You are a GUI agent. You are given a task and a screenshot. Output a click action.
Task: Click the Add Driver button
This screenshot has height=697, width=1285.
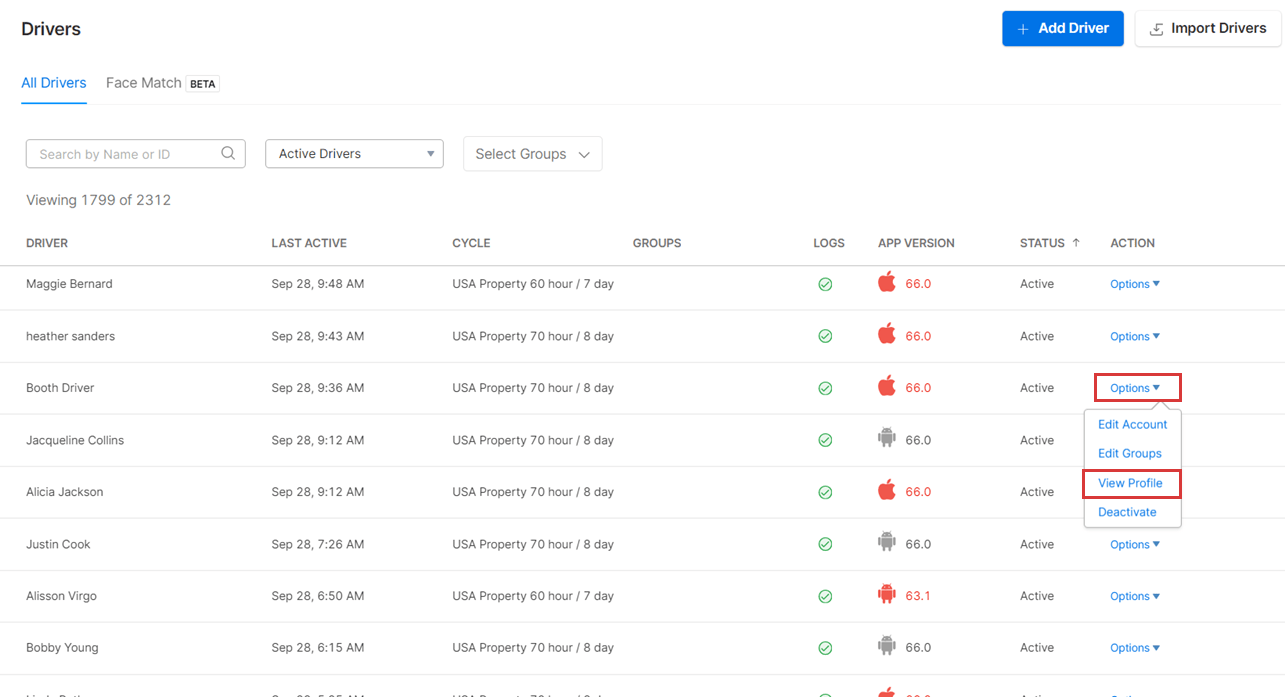[x=1063, y=28]
